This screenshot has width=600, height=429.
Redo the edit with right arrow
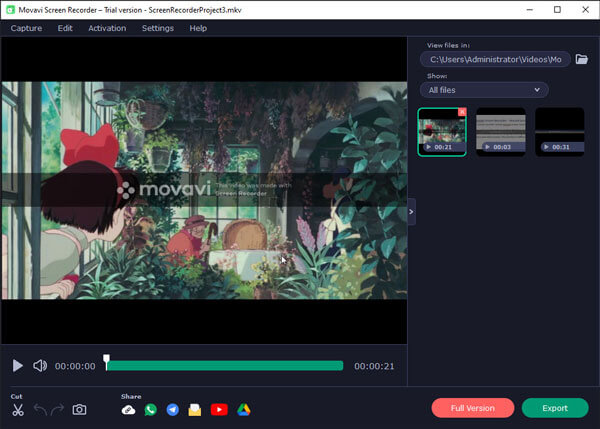(x=57, y=410)
